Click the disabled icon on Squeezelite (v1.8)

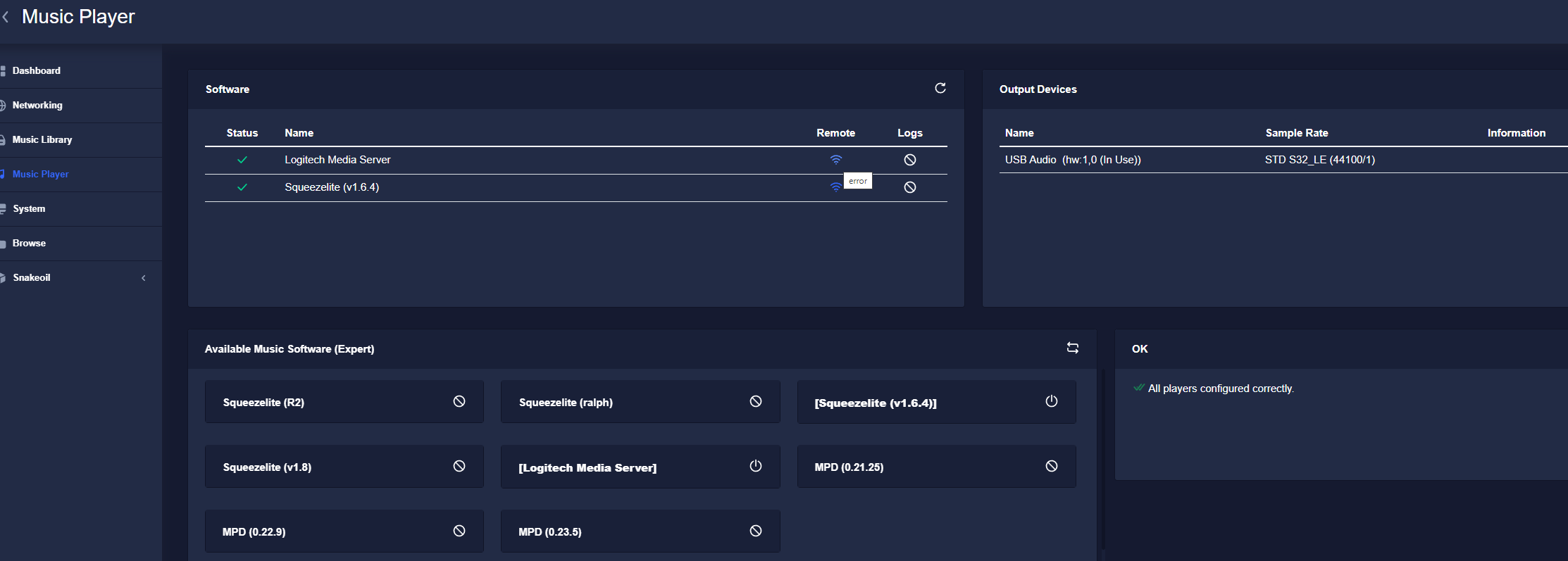(x=459, y=466)
